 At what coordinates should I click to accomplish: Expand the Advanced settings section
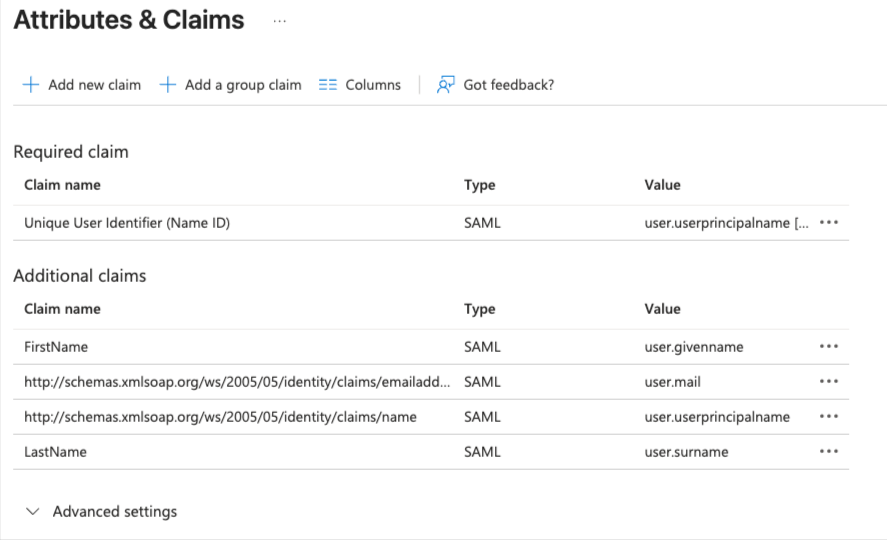(34, 512)
